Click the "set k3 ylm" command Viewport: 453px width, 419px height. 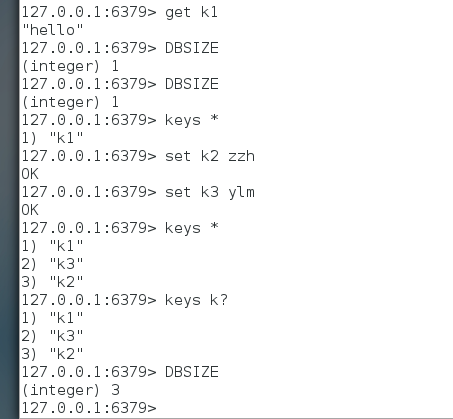click(x=210, y=192)
